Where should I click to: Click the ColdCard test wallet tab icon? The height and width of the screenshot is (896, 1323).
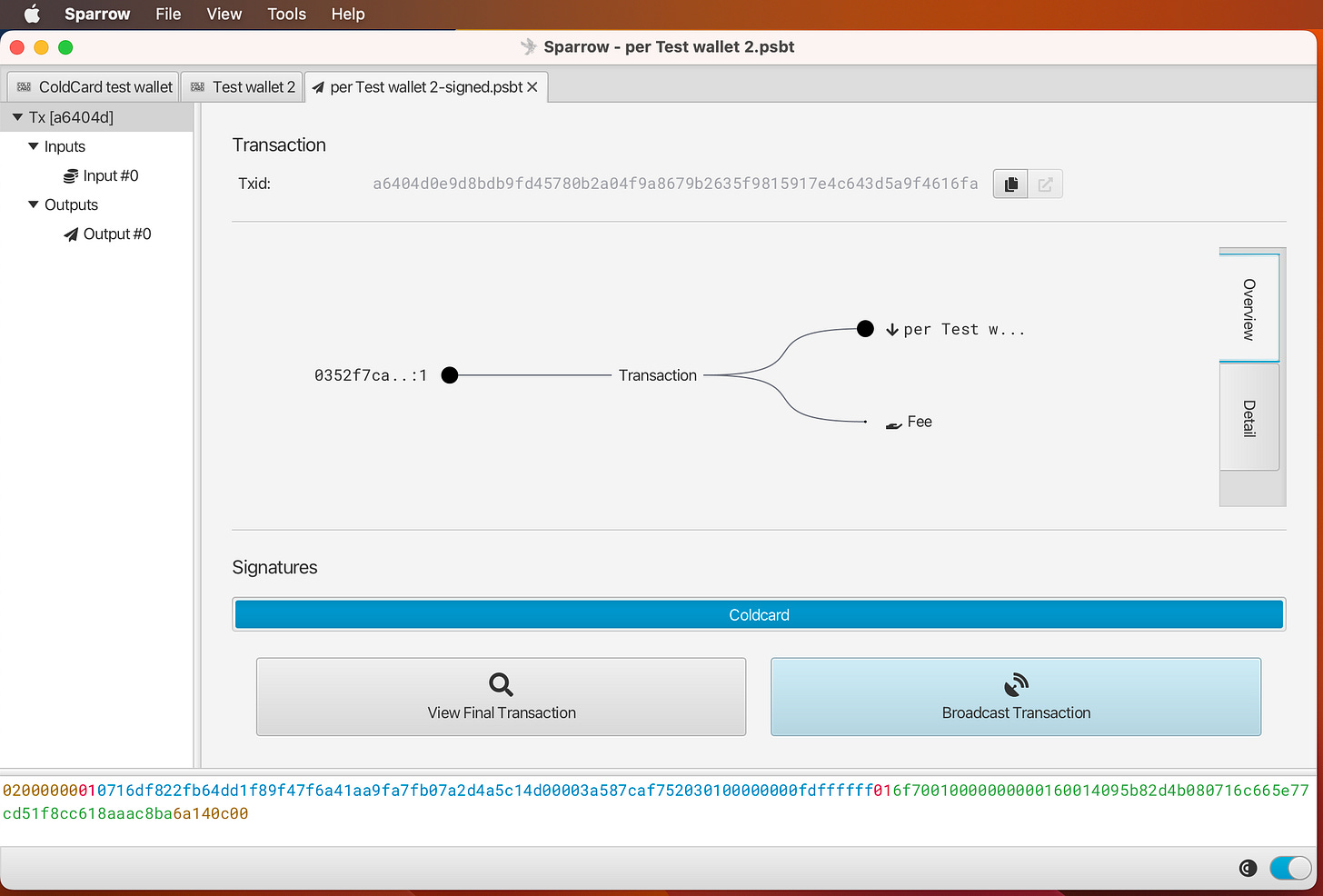pyautogui.click(x=24, y=87)
